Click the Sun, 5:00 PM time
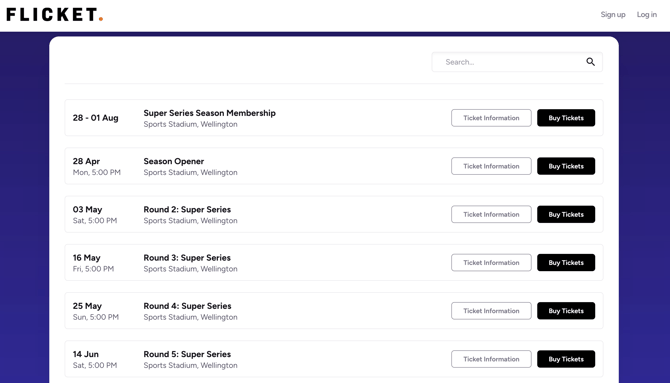The width and height of the screenshot is (670, 383). (96, 318)
